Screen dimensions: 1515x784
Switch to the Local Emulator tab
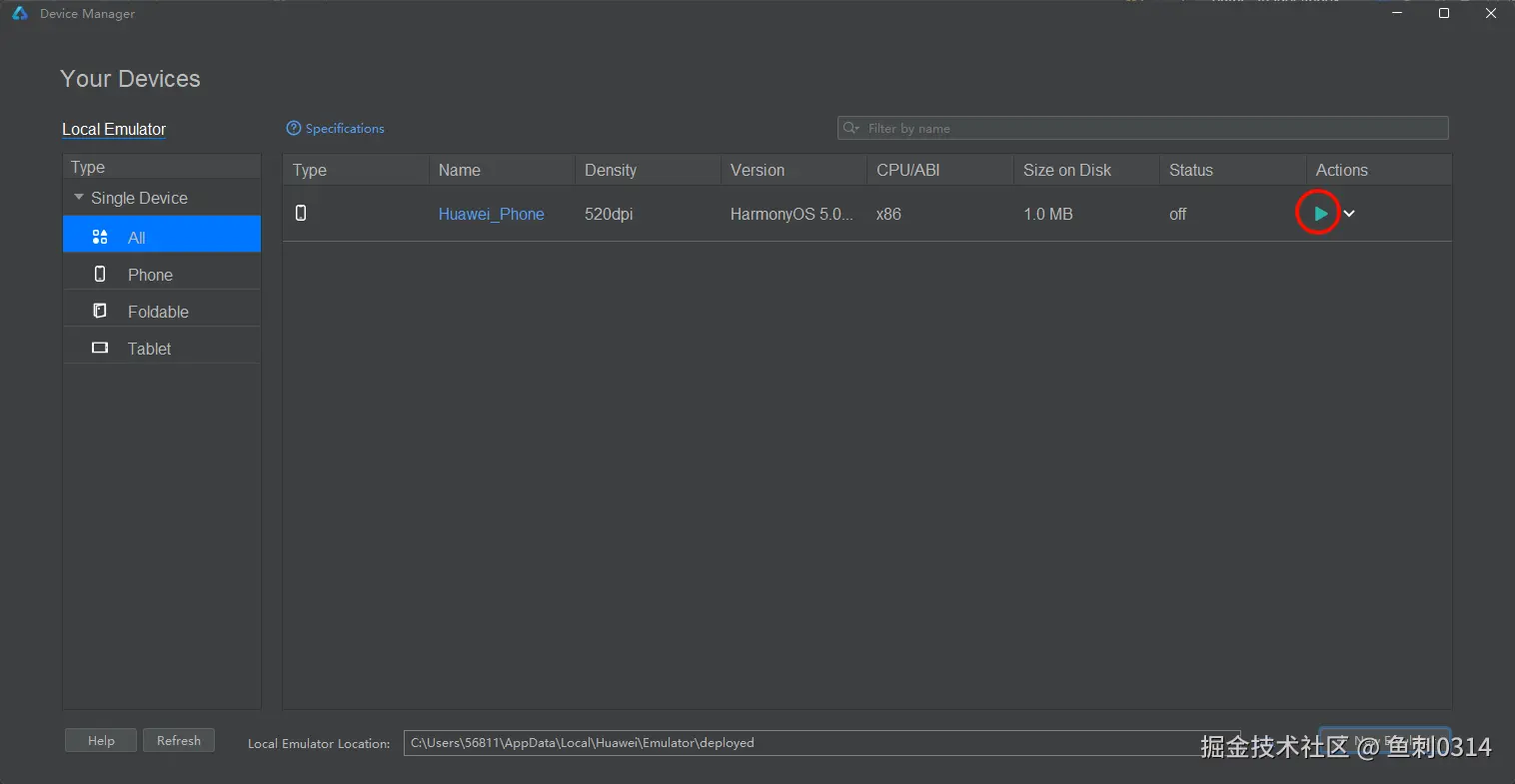(114, 129)
